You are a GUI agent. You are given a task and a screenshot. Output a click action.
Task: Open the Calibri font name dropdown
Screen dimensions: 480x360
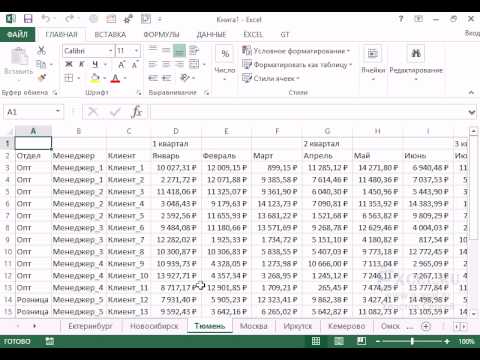click(x=111, y=51)
